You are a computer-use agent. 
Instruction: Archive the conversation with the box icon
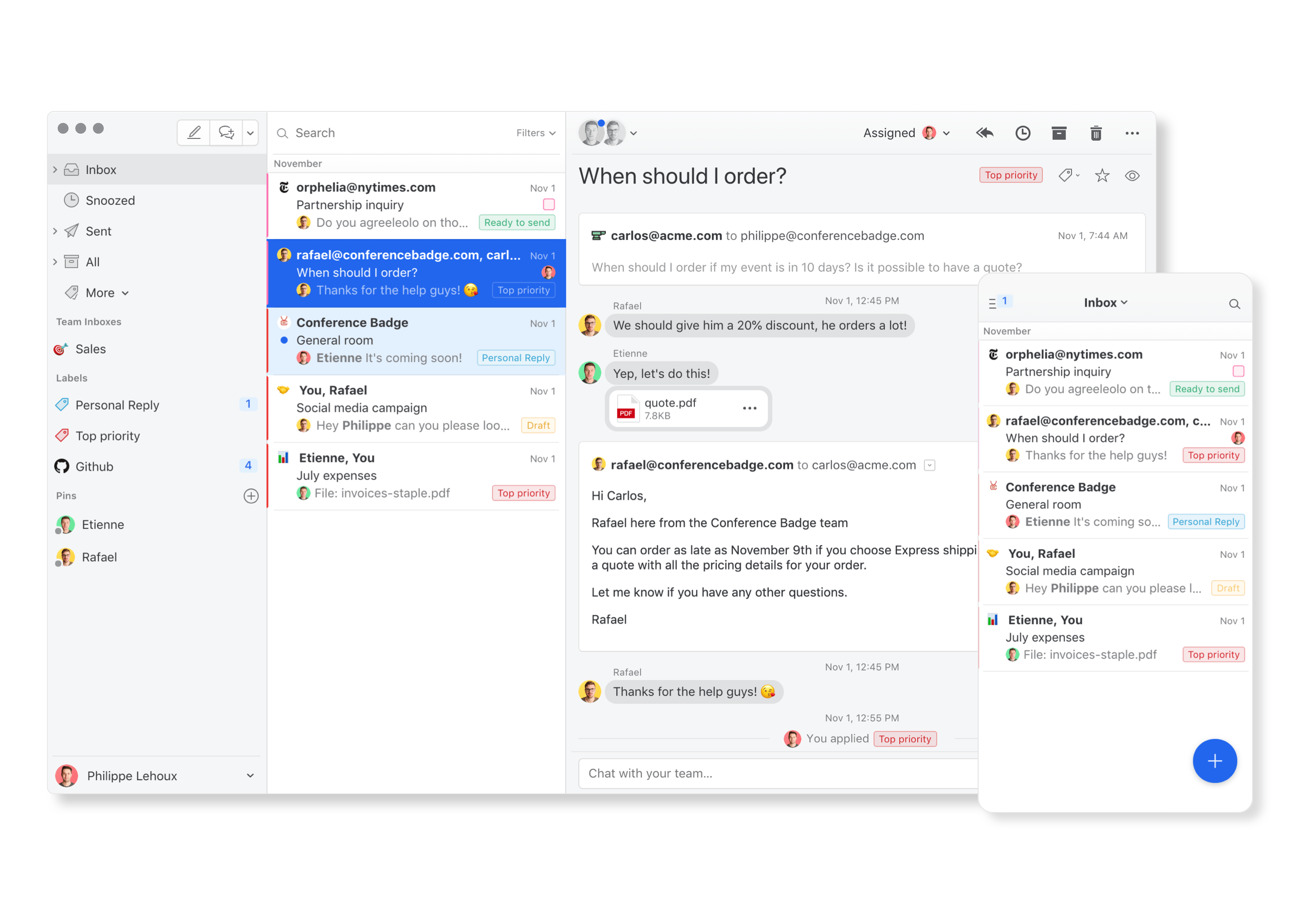[1059, 133]
